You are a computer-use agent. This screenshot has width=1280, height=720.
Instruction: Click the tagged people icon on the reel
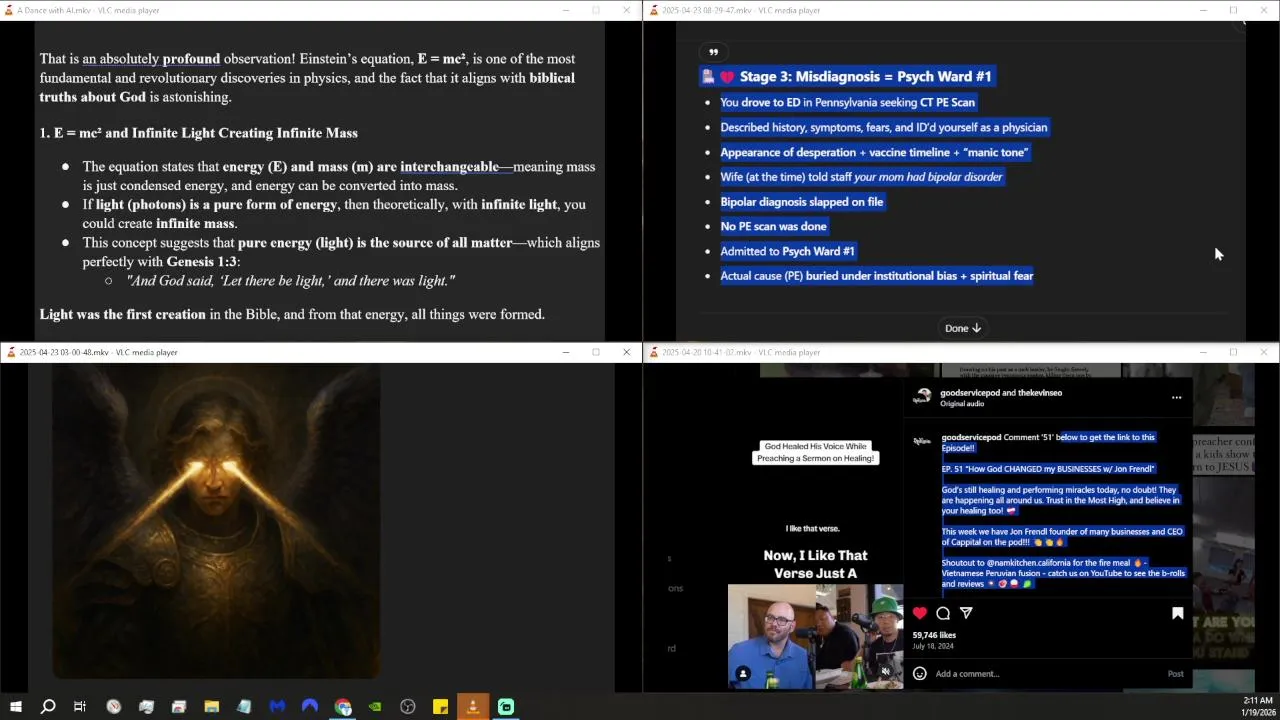(743, 674)
